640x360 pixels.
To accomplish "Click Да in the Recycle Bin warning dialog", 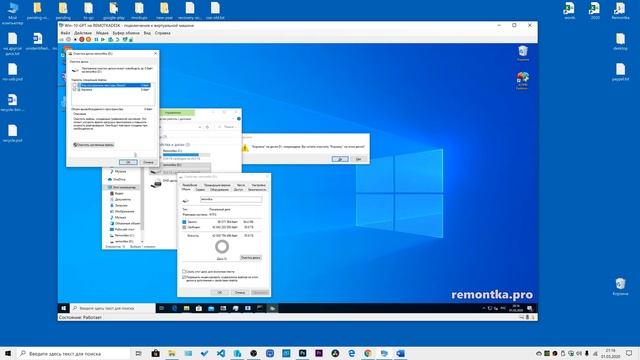I will pos(340,159).
